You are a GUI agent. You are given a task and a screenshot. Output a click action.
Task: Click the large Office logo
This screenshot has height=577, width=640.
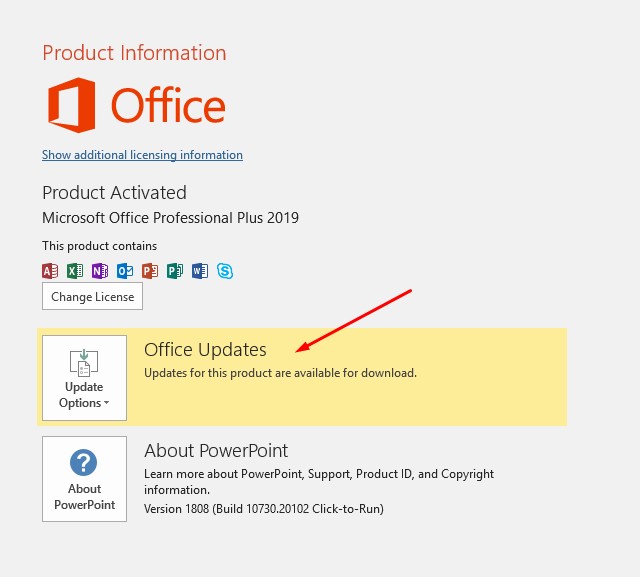click(x=136, y=105)
